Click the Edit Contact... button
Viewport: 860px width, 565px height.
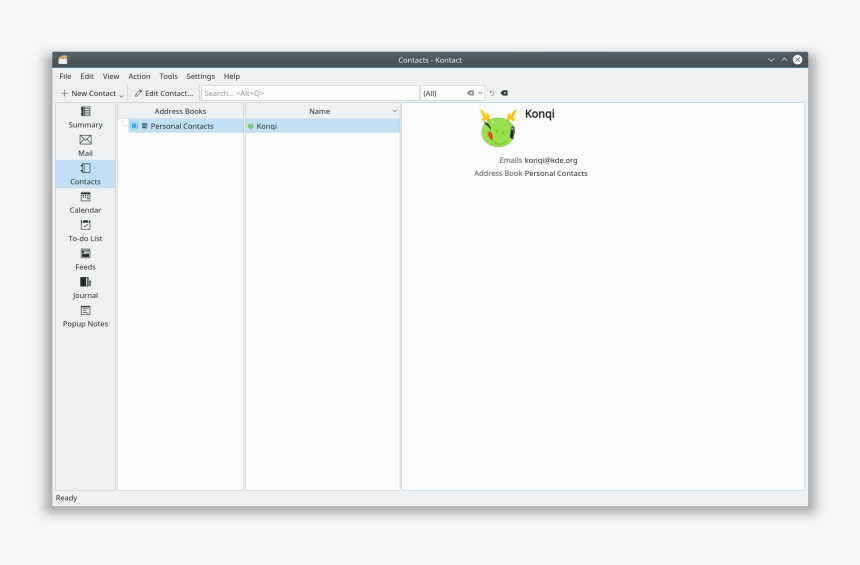coord(164,93)
